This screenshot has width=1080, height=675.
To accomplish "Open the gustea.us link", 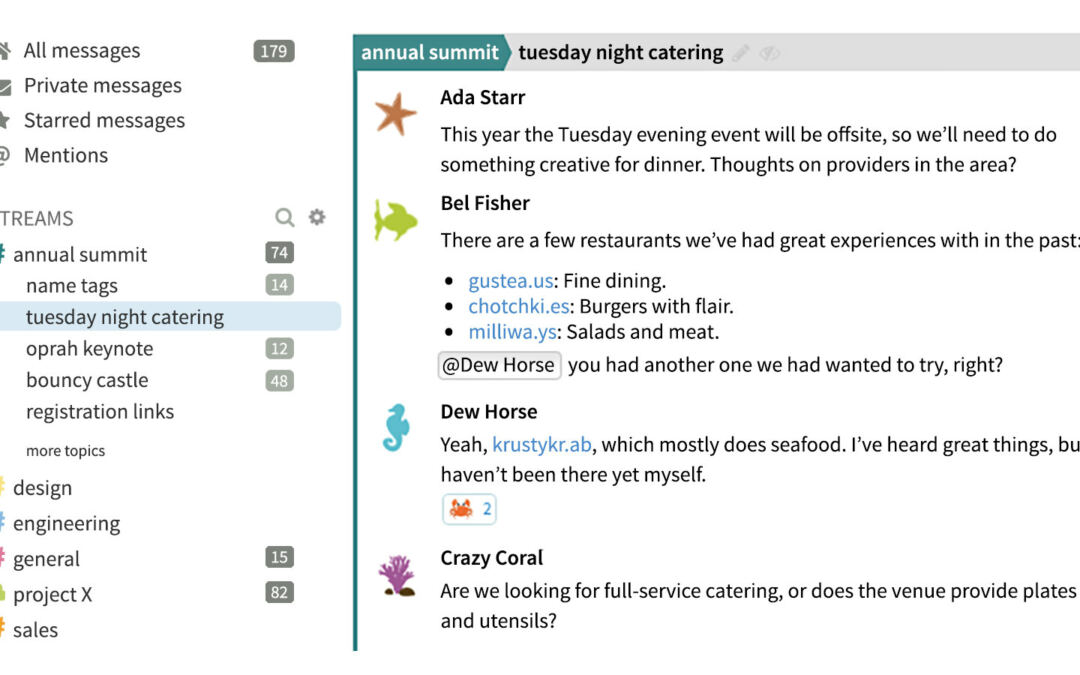I will tap(511, 281).
